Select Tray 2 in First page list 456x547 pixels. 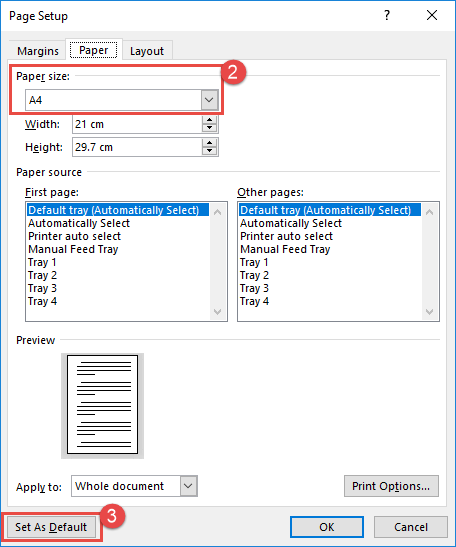click(118, 275)
